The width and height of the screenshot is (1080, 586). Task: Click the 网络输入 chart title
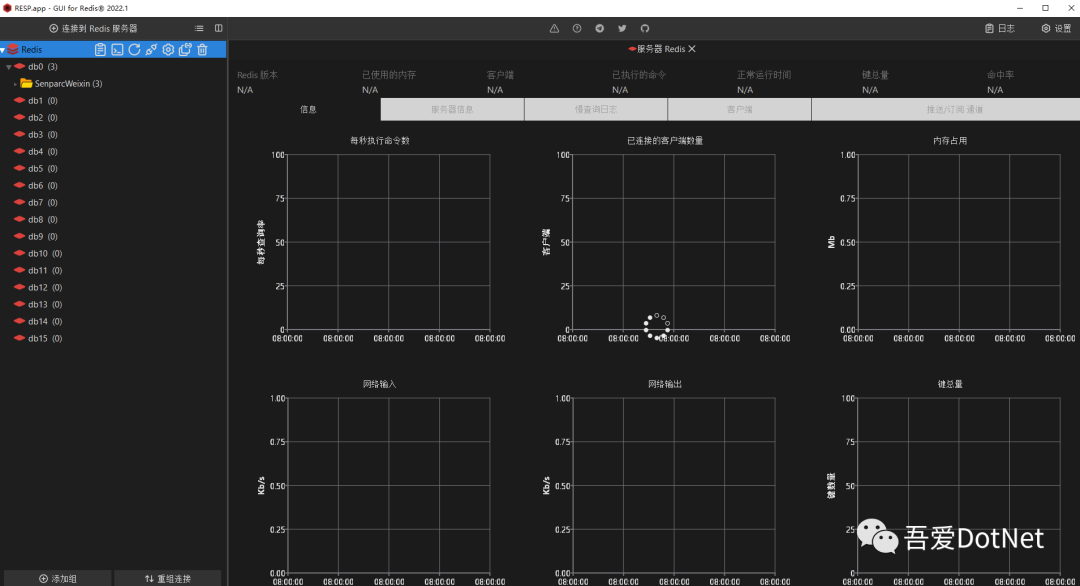pyautogui.click(x=380, y=384)
